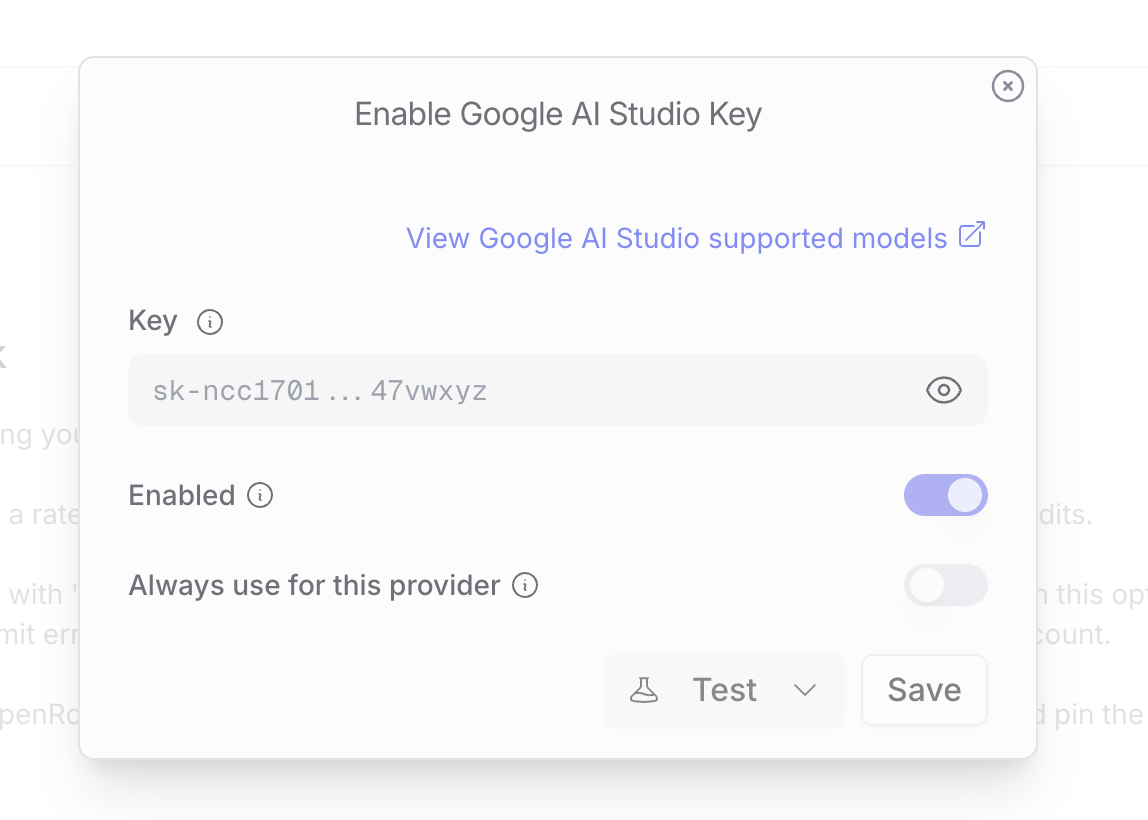
Task: Close the Enable Google AI Studio Key dialog
Action: (x=1007, y=86)
